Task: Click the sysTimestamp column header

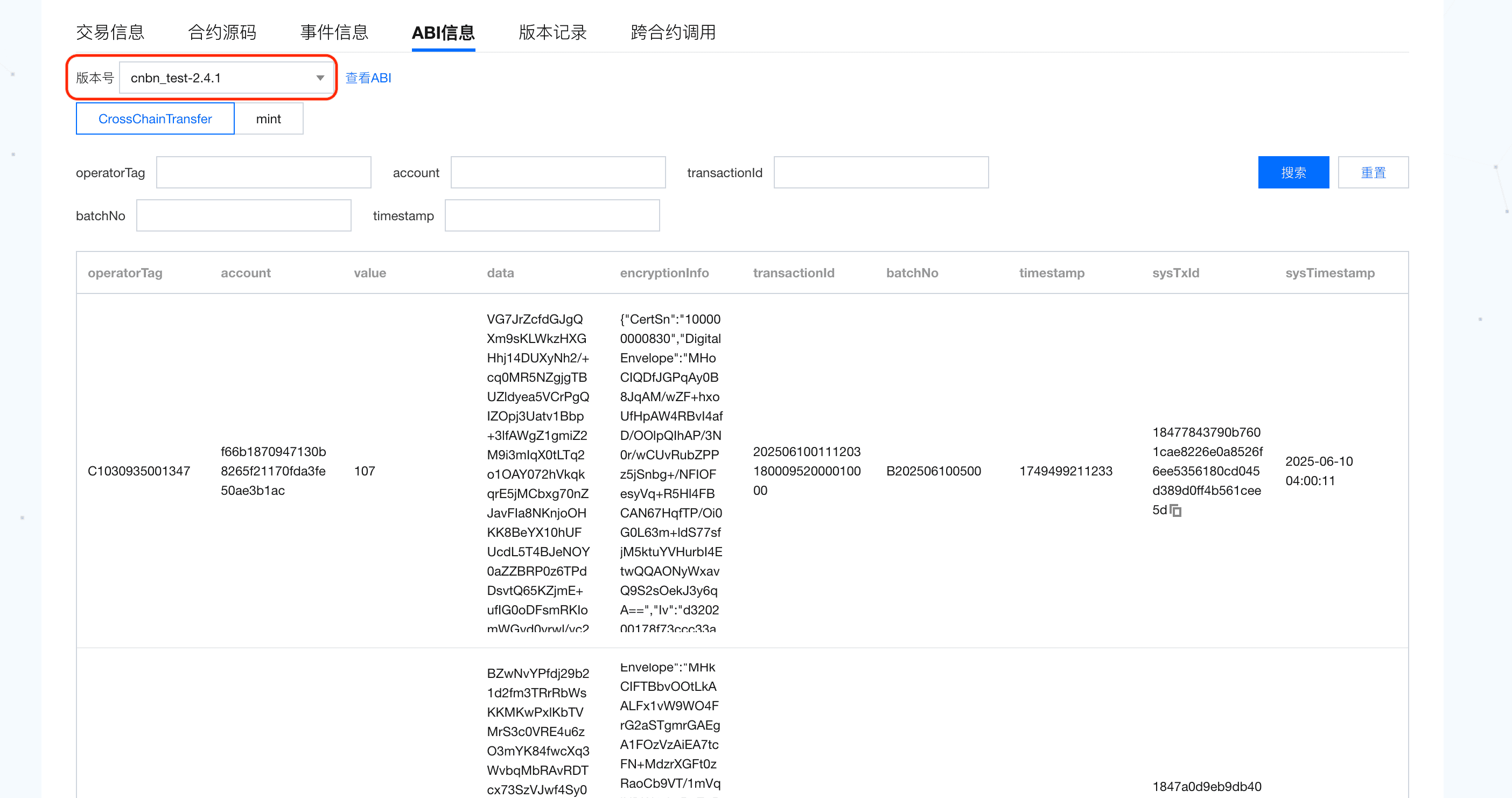Action: 1329,273
